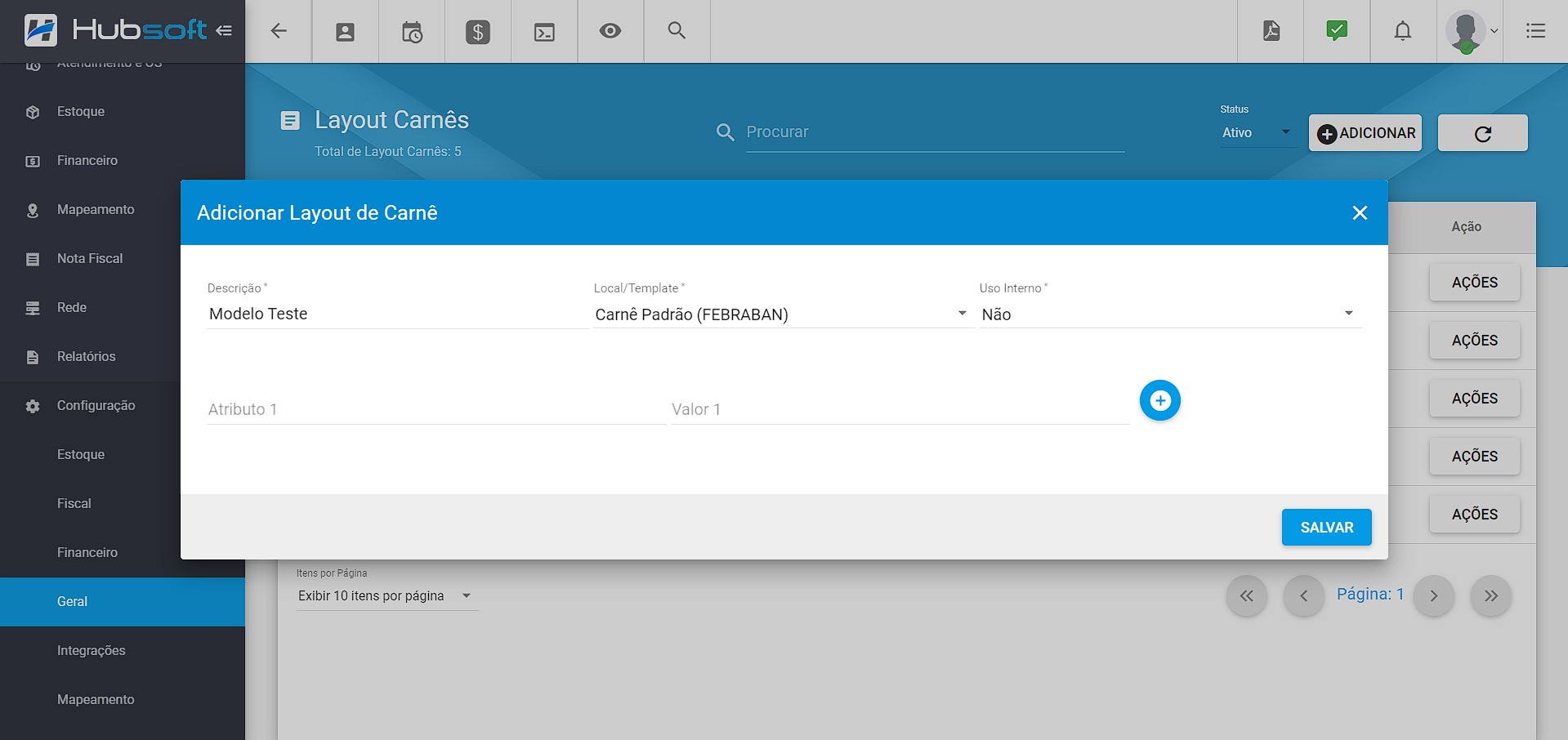The height and width of the screenshot is (740, 1568).
Task: Click the Estoque box icon in sidebar
Action: click(33, 112)
